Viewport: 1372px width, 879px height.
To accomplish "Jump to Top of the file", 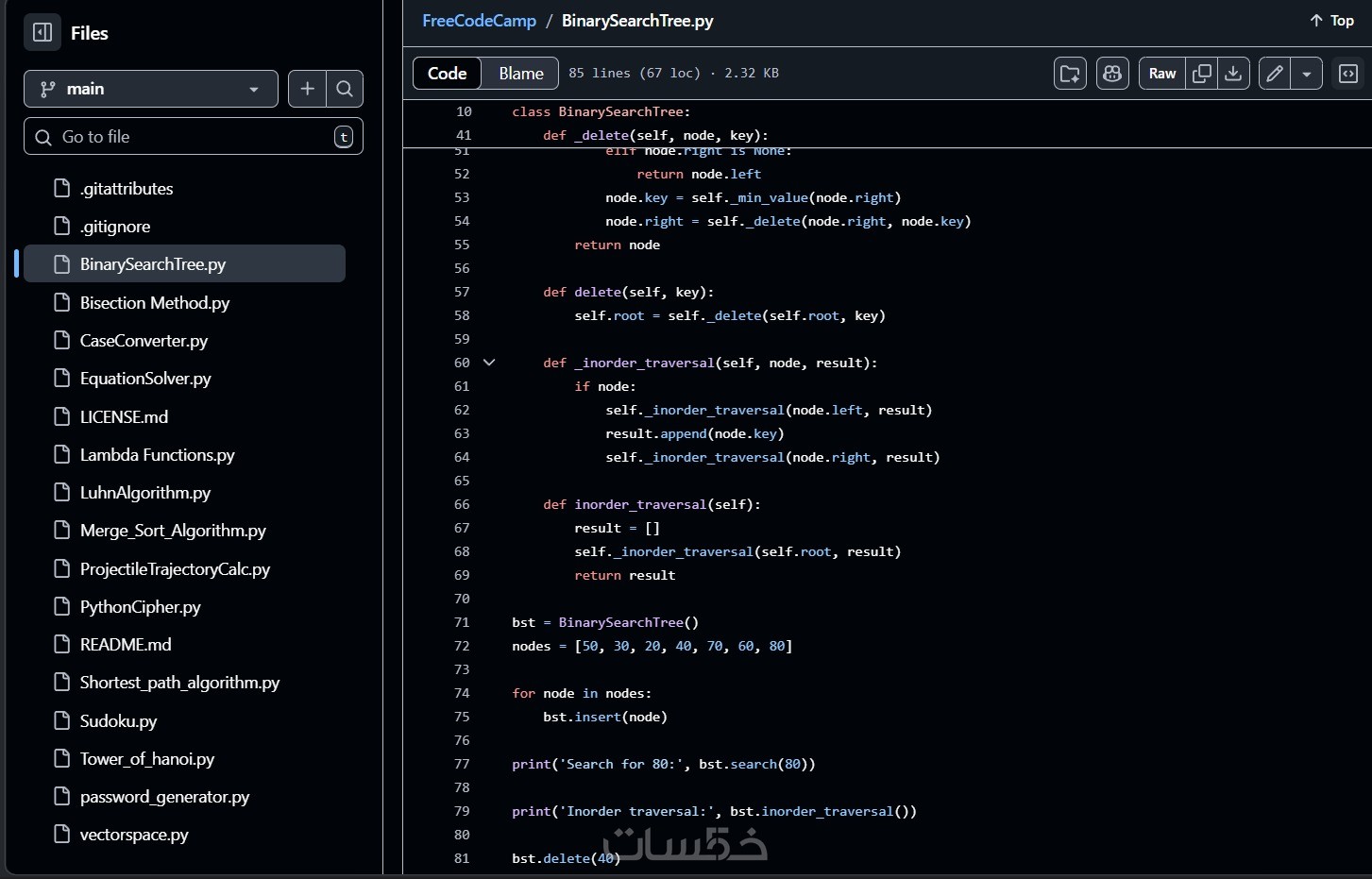I will tap(1331, 21).
